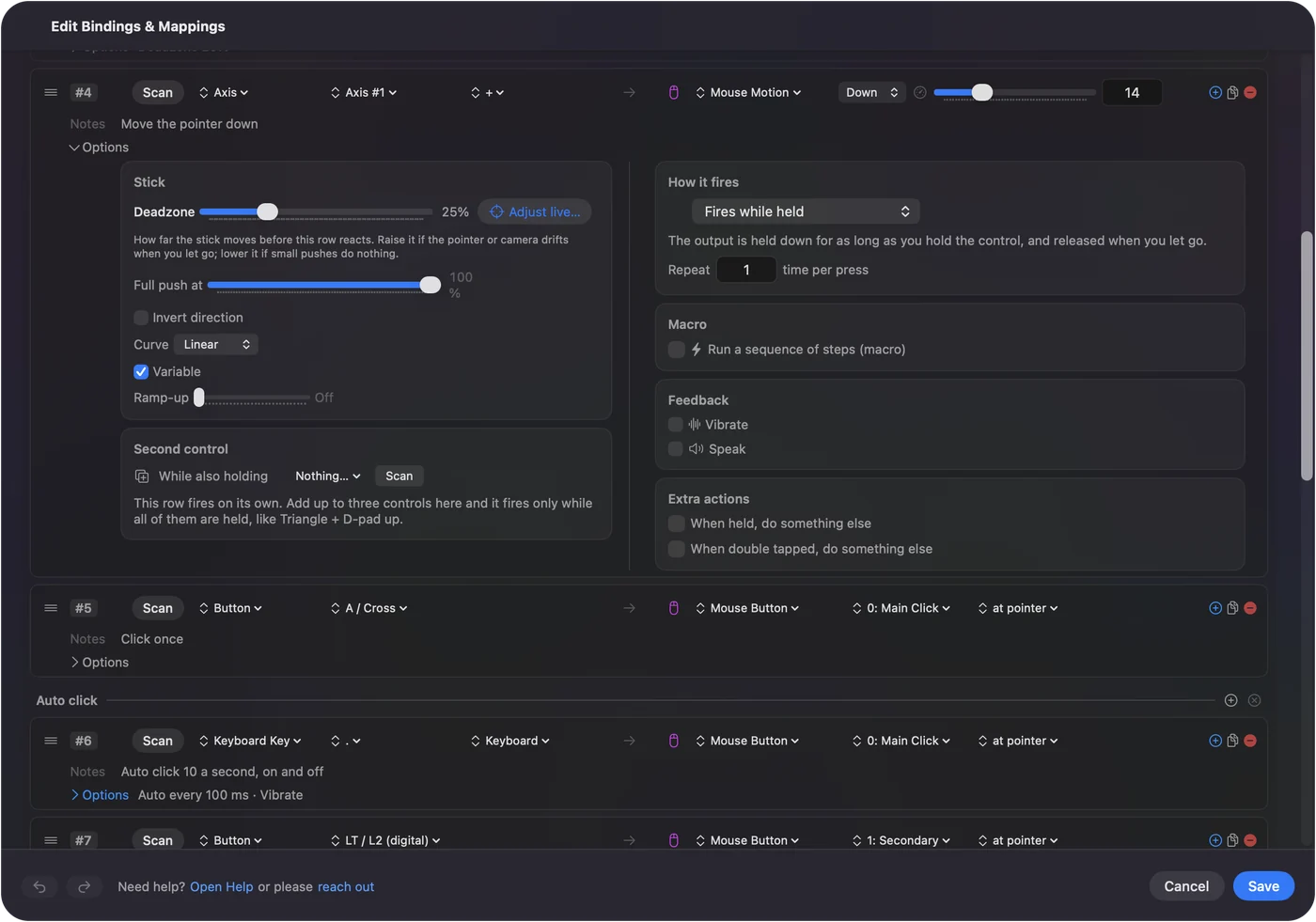Screen dimensions: 1316x922
Task: Turn on Vibrate feedback
Action: (x=675, y=425)
